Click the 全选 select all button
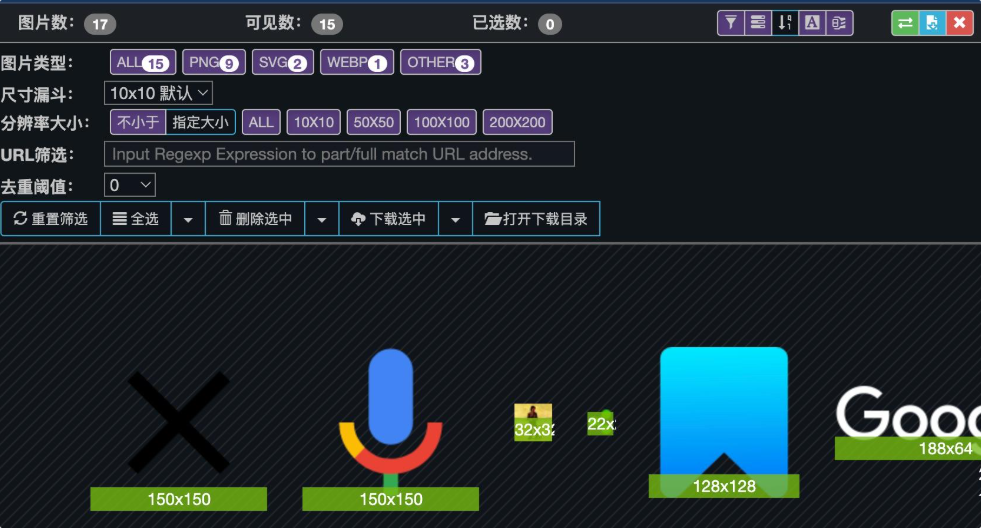Image resolution: width=981 pixels, height=528 pixels. [x=136, y=218]
